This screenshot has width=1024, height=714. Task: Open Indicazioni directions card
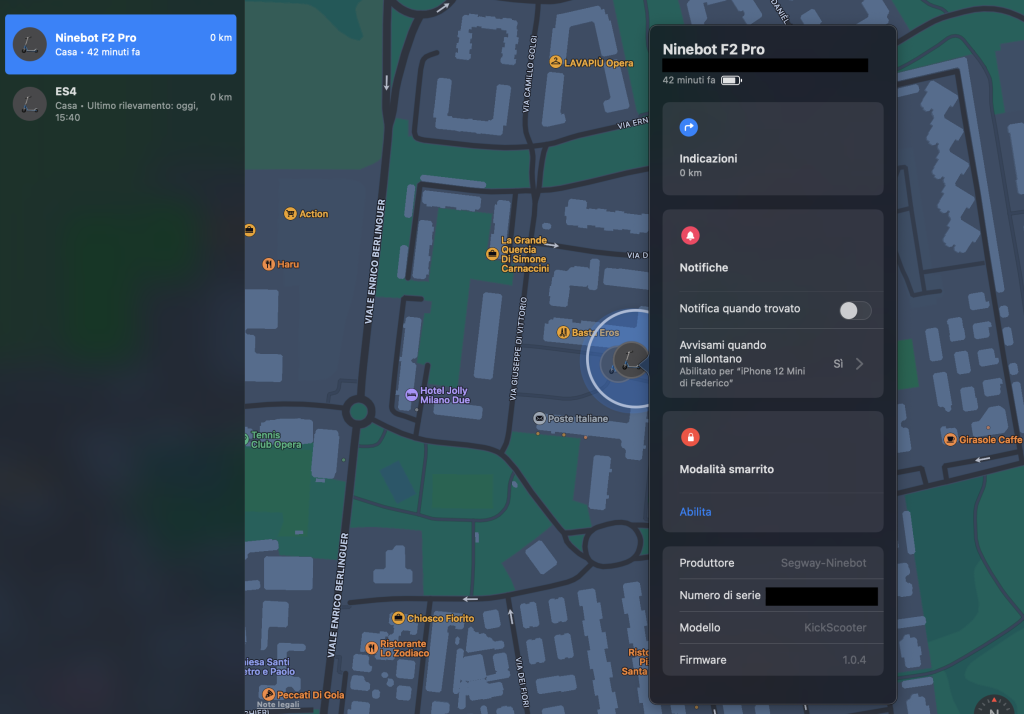(x=773, y=148)
